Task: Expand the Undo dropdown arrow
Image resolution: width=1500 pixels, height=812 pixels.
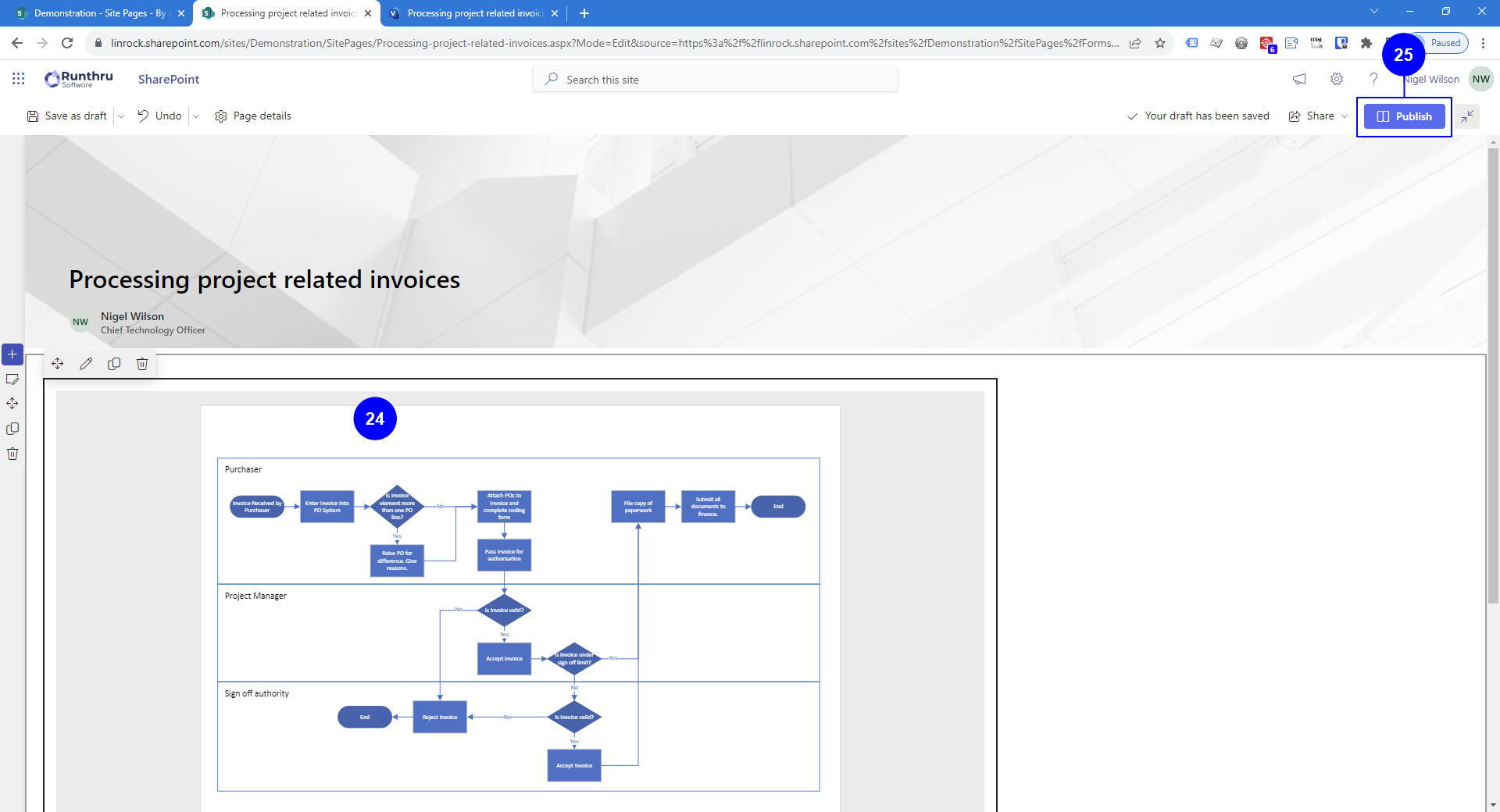Action: pyautogui.click(x=196, y=116)
